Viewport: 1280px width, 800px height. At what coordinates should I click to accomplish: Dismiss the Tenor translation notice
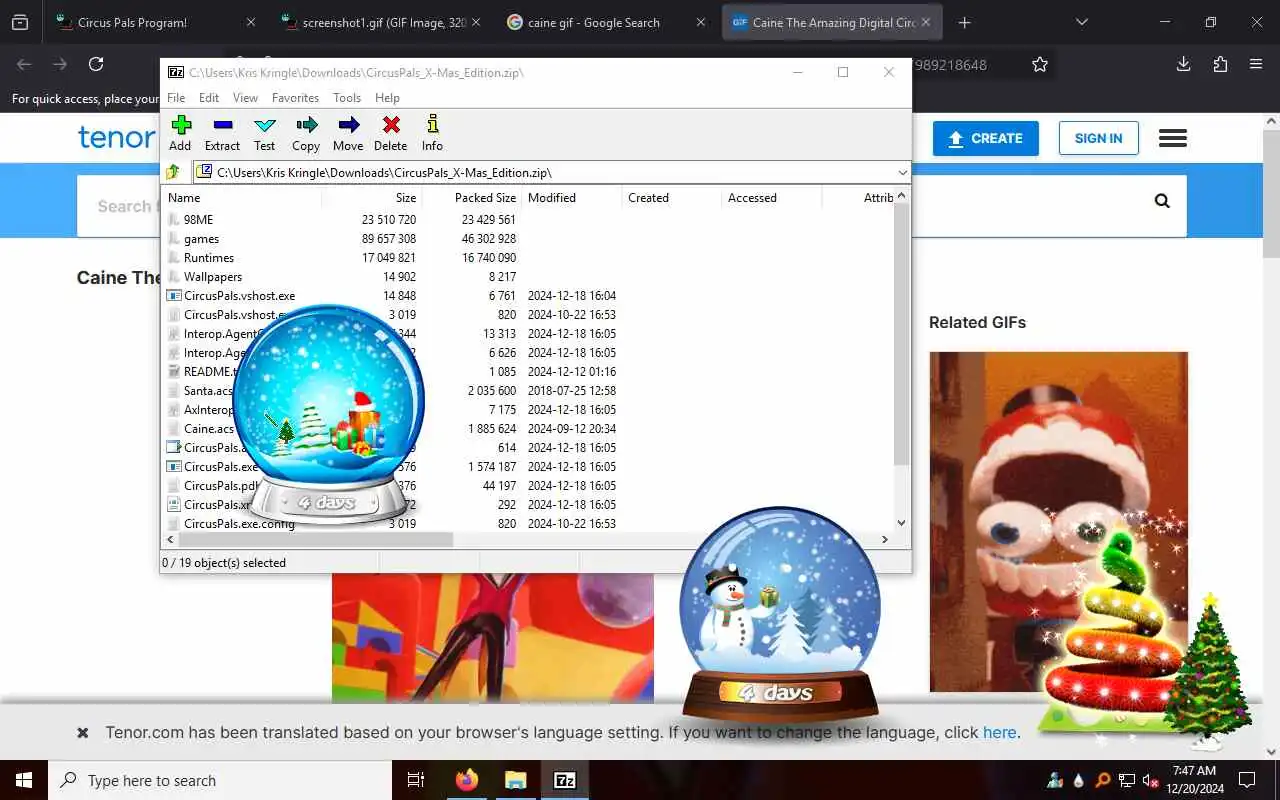[x=82, y=732]
